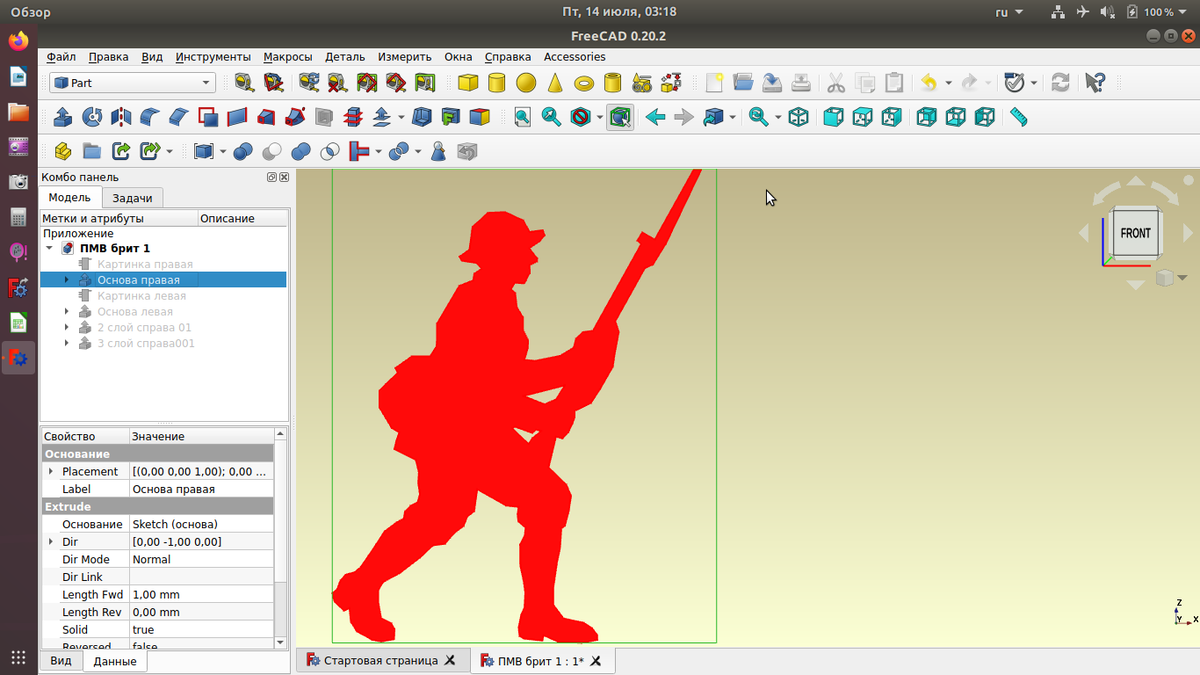Open the draw style dropdown arrow

click(600, 118)
